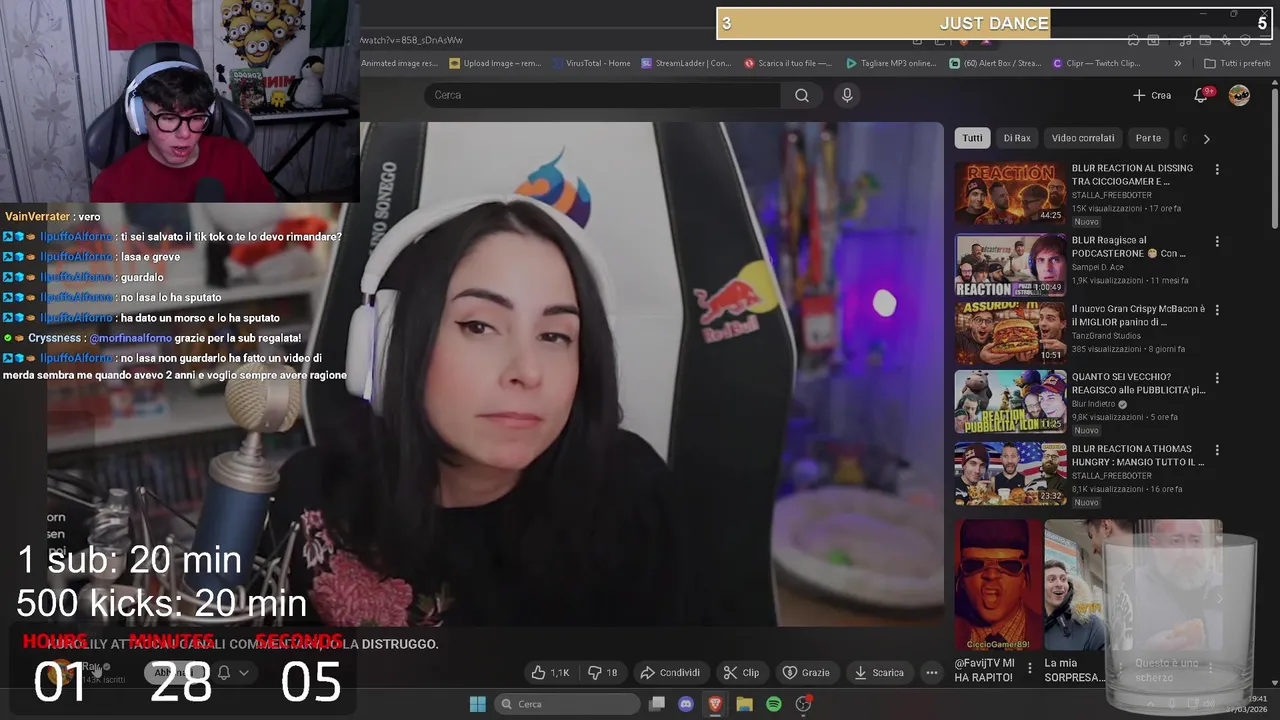Click the YouTube search magnifier icon
1280x720 pixels.
pyautogui.click(x=801, y=95)
